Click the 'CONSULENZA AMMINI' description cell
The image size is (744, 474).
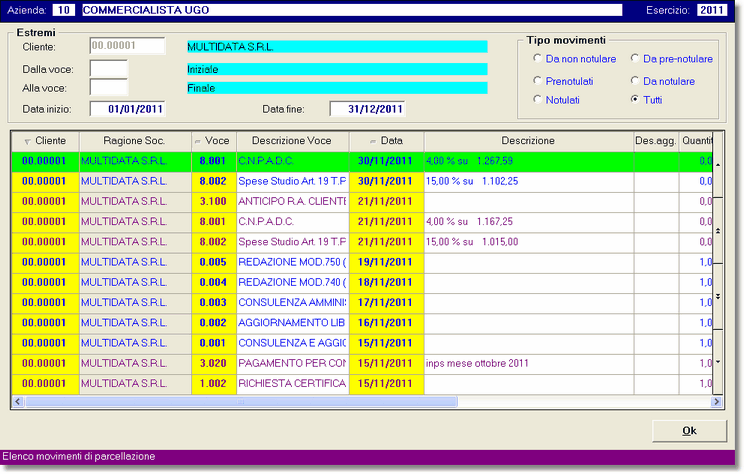click(x=293, y=303)
